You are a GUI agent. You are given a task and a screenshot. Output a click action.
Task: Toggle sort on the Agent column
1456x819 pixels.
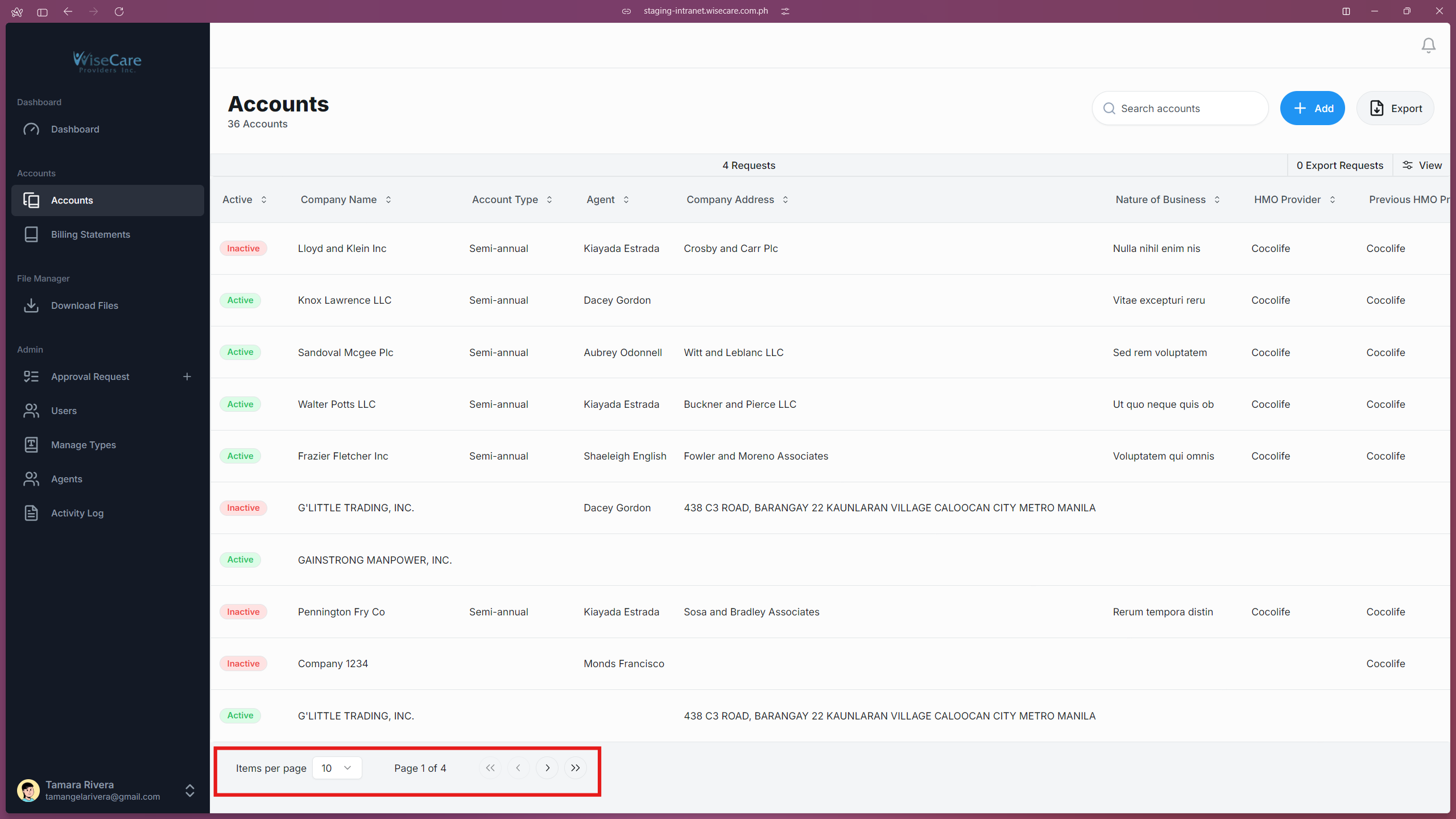coord(626,200)
